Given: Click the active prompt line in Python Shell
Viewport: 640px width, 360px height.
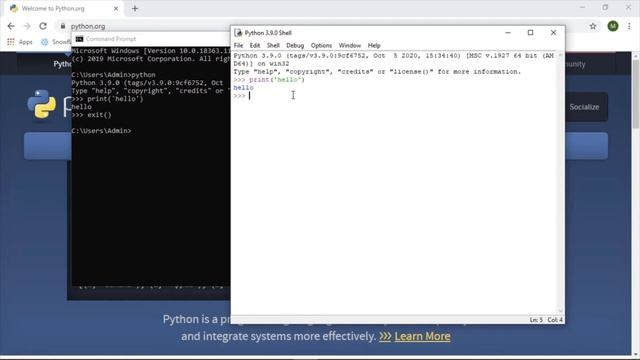Looking at the screenshot, I should pos(395,96).
